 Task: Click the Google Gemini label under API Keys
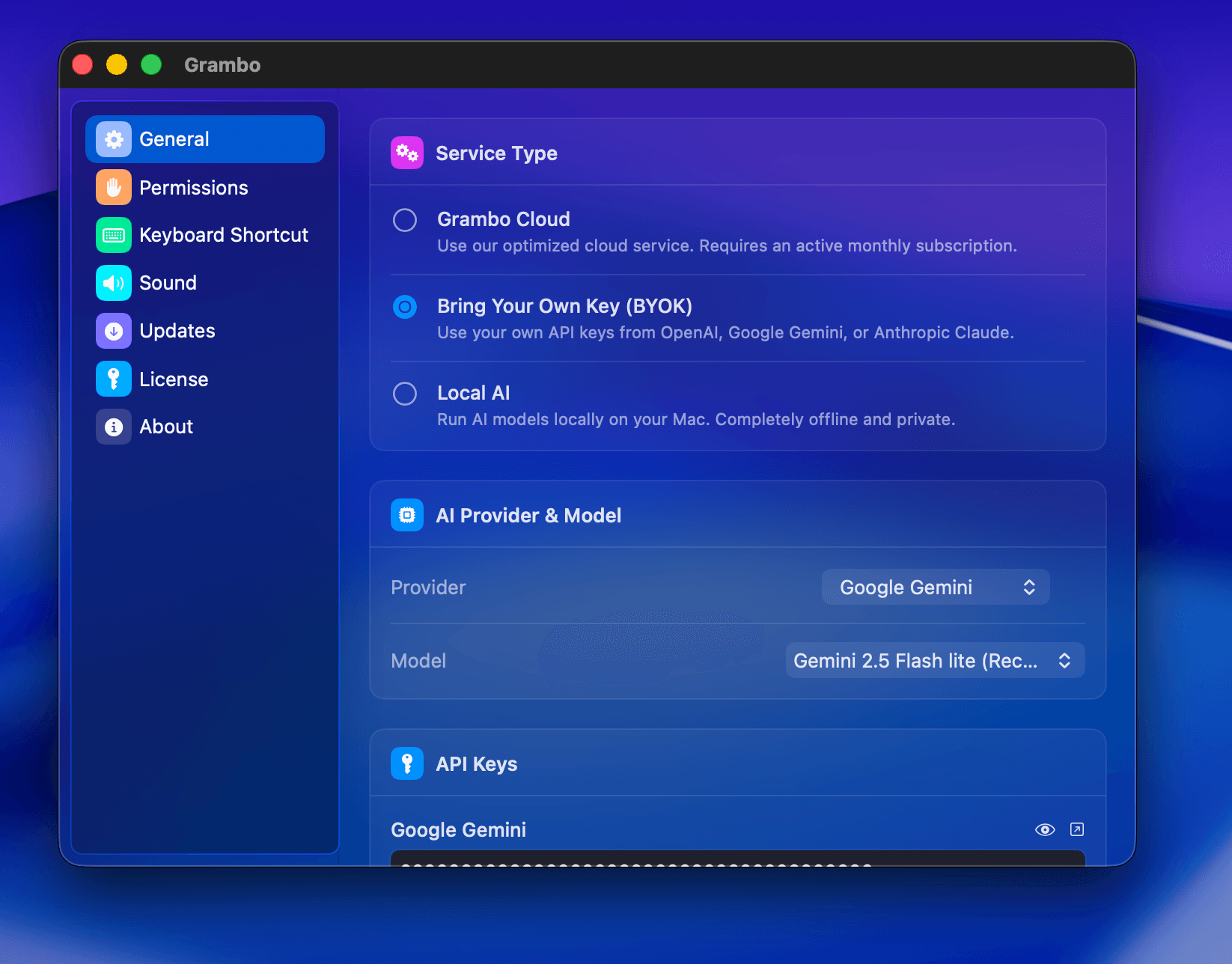459,830
